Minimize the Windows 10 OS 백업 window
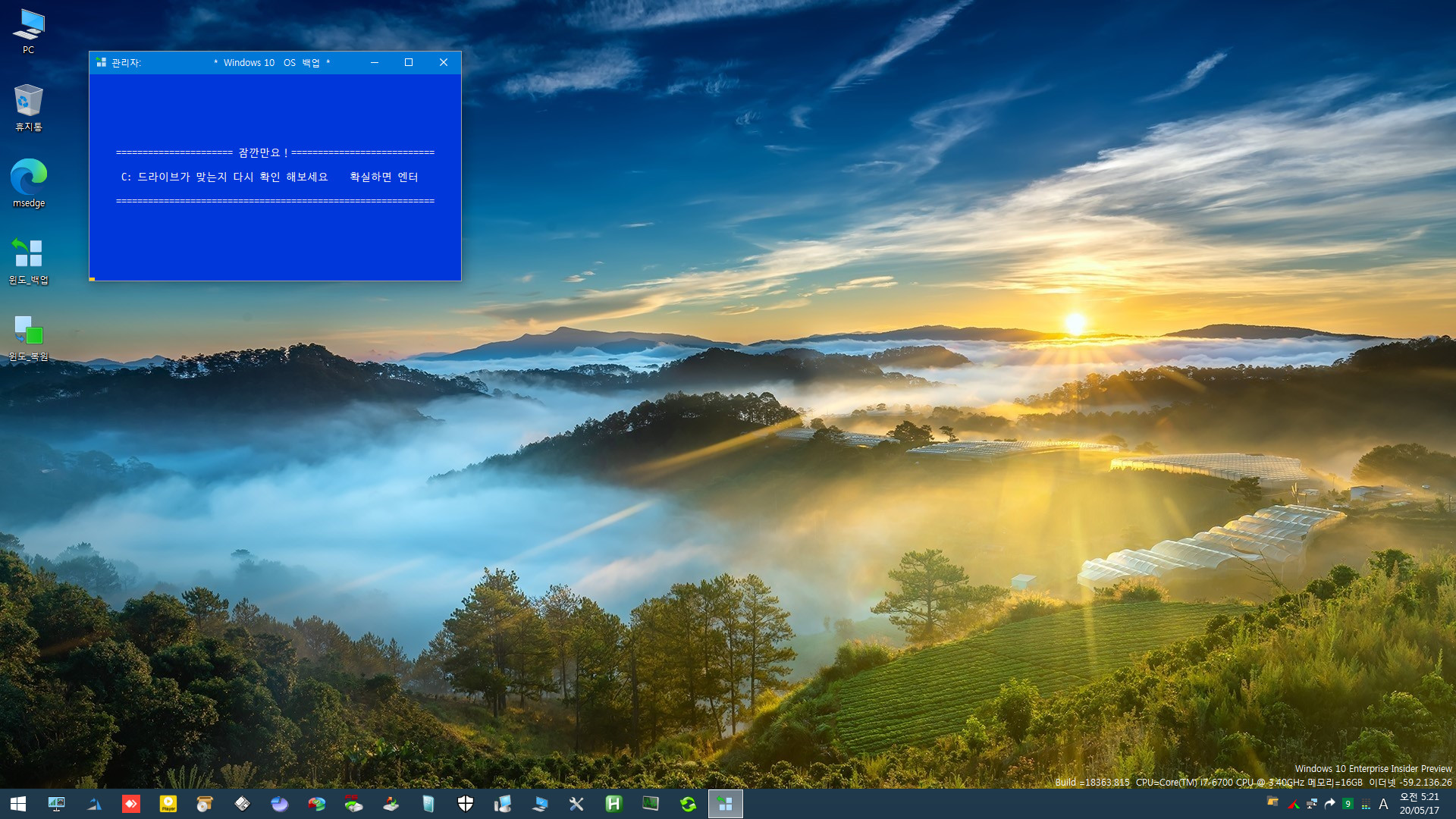The image size is (1456, 819). (375, 62)
